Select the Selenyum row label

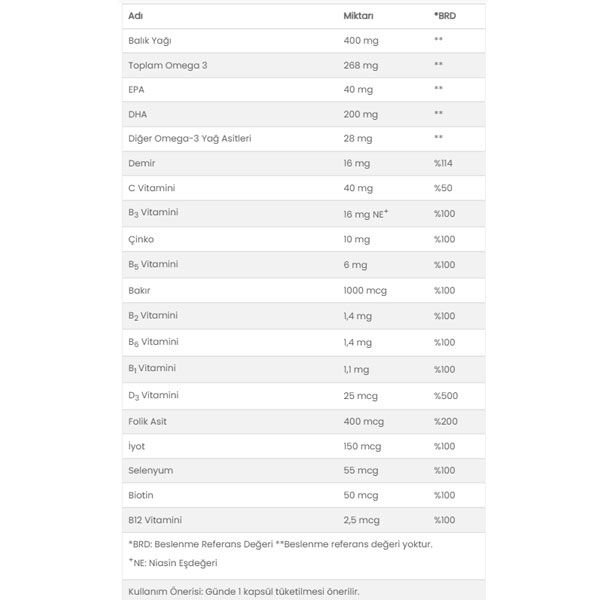pyautogui.click(x=151, y=470)
